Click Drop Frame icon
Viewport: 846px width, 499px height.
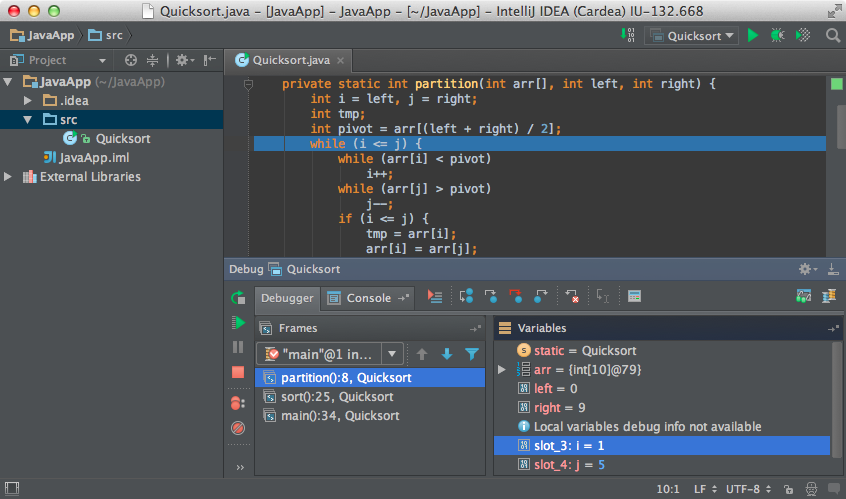(572, 296)
